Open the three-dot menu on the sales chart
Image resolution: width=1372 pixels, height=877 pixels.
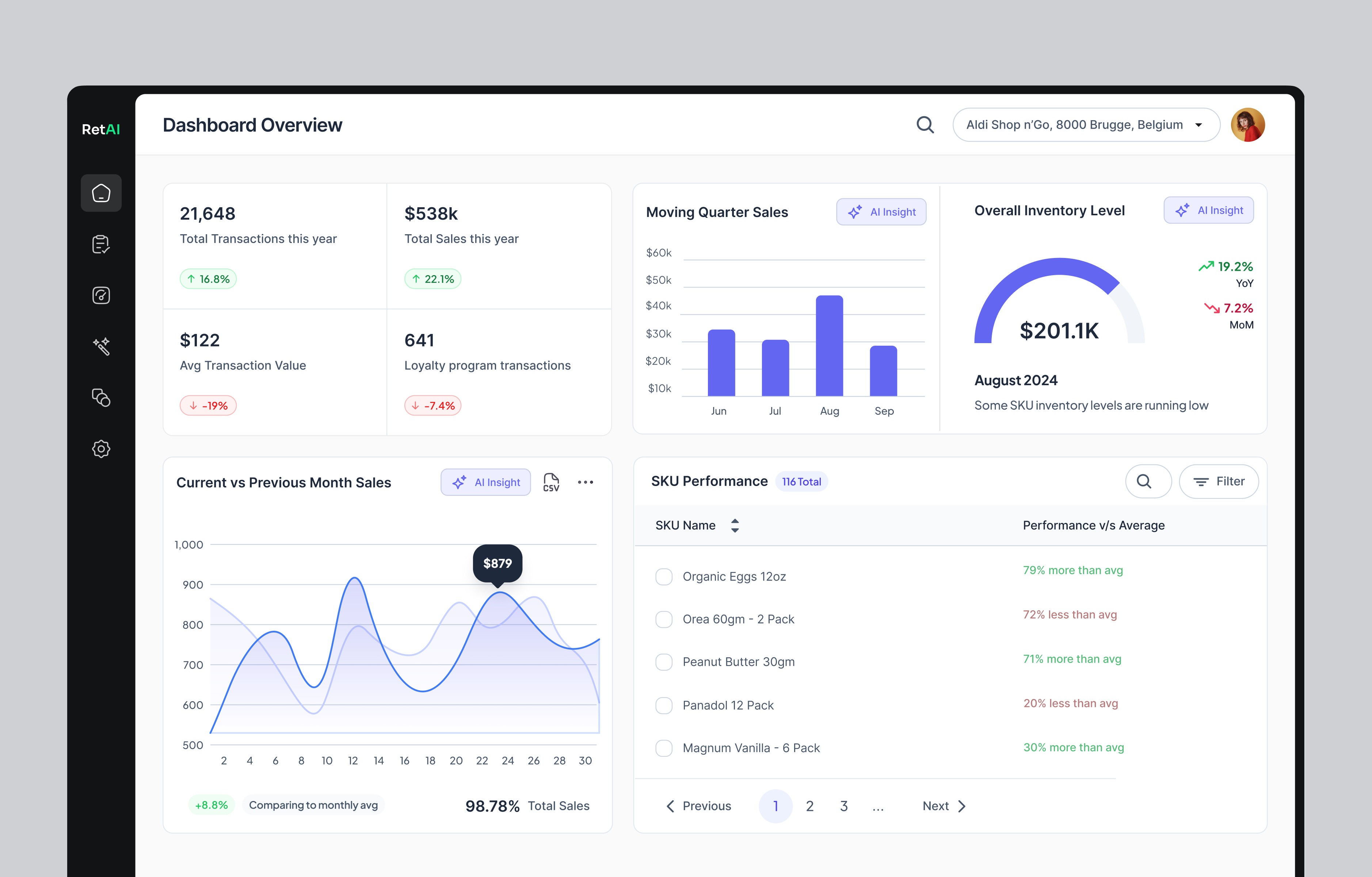click(x=585, y=482)
